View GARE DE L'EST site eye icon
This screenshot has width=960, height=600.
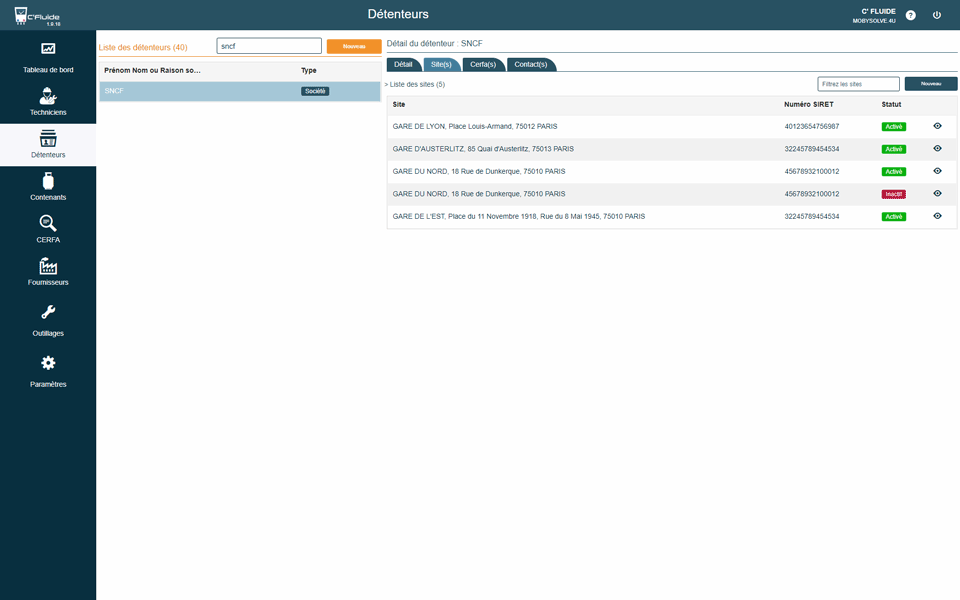pyautogui.click(x=937, y=216)
